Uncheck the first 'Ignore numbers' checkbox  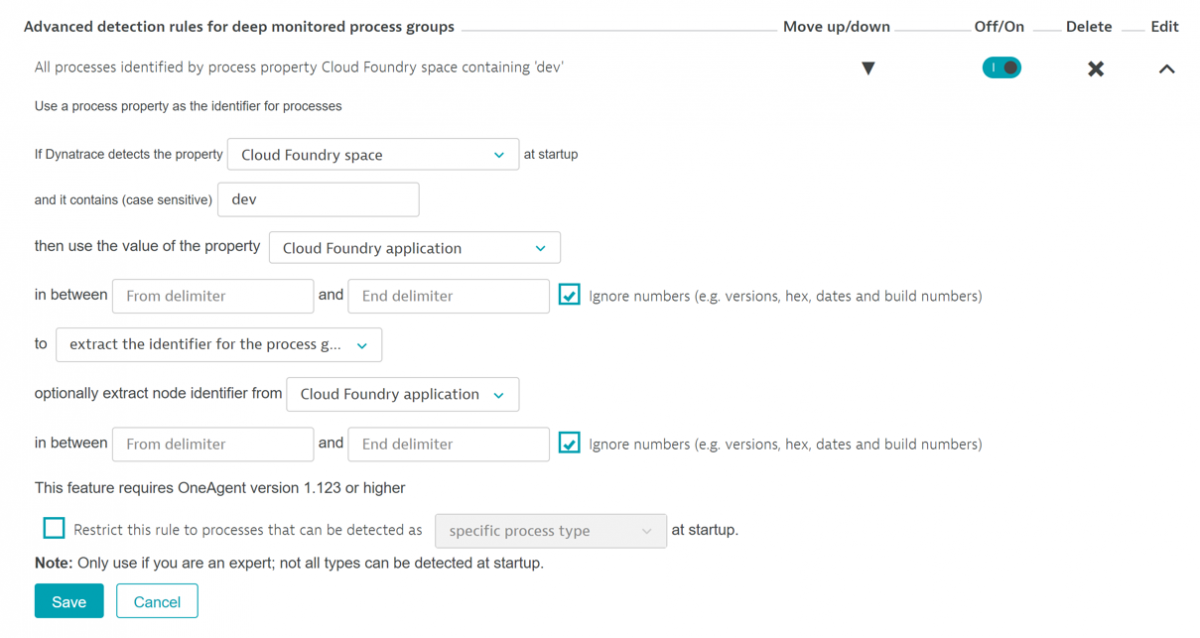569,294
